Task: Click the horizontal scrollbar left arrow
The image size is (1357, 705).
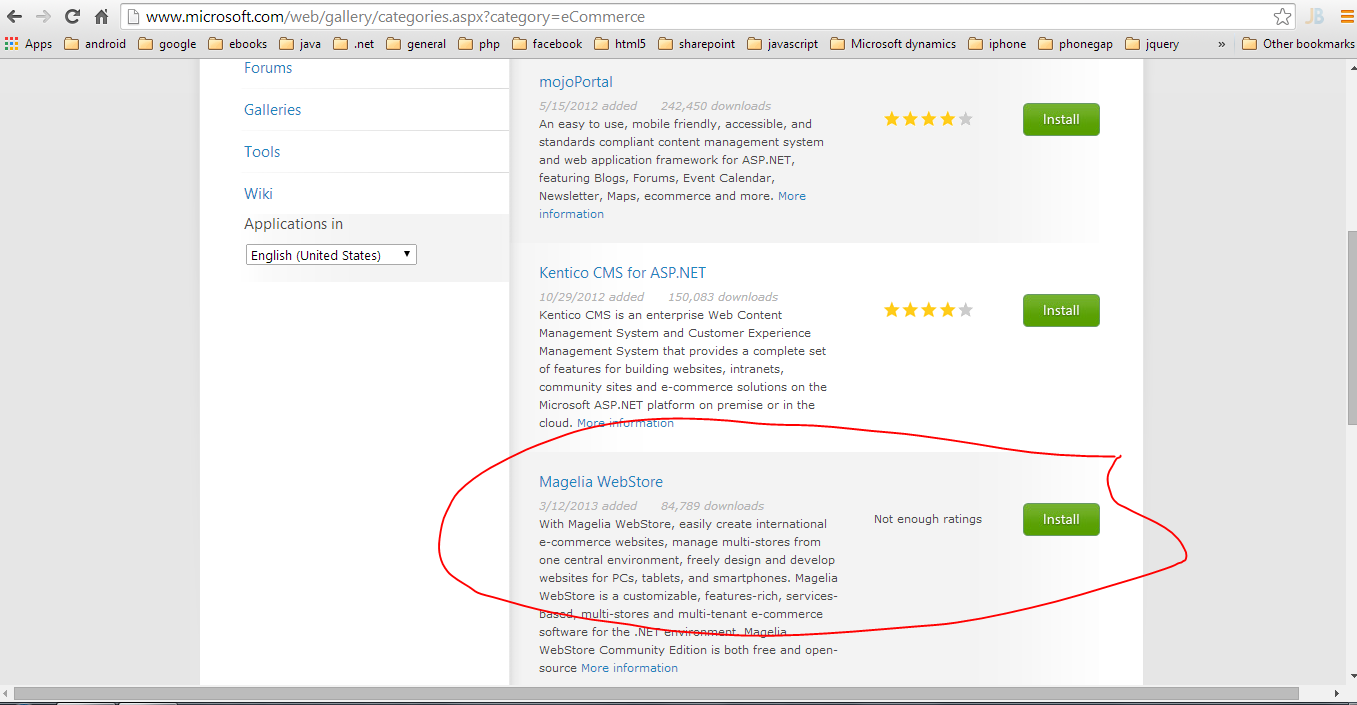Action: pyautogui.click(x=6, y=693)
